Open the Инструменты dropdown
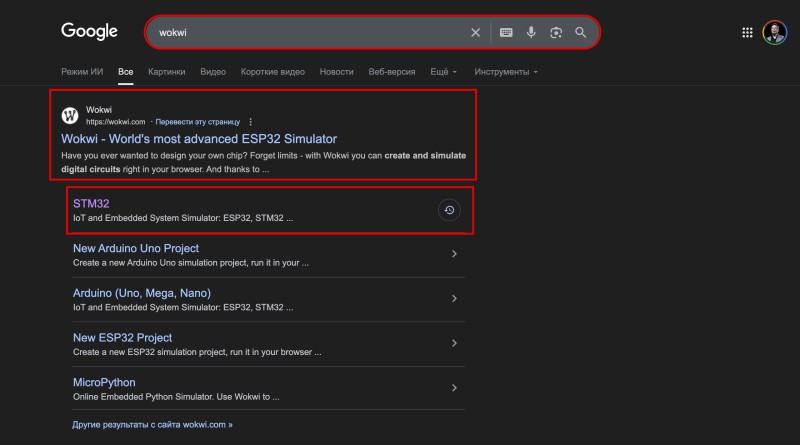This screenshot has height=445, width=800. (x=506, y=72)
